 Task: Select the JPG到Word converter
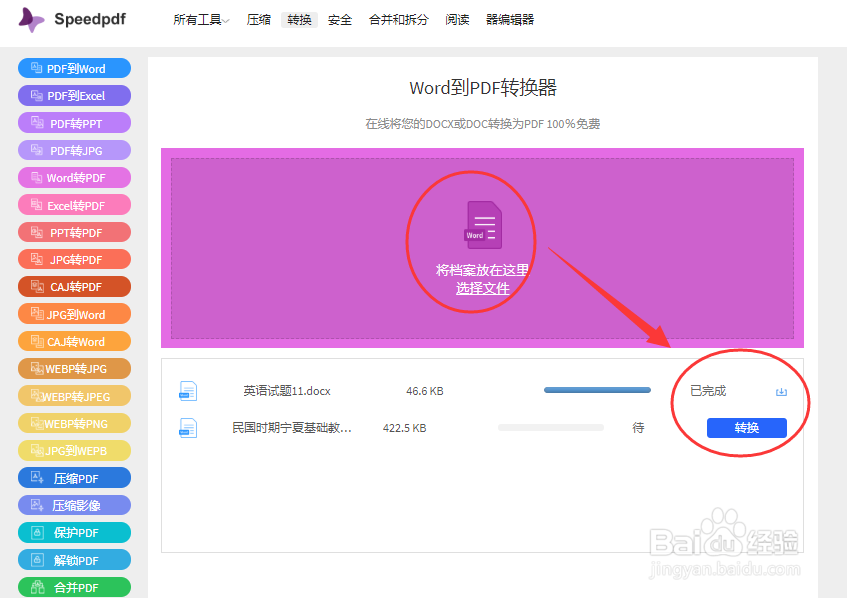pyautogui.click(x=74, y=313)
